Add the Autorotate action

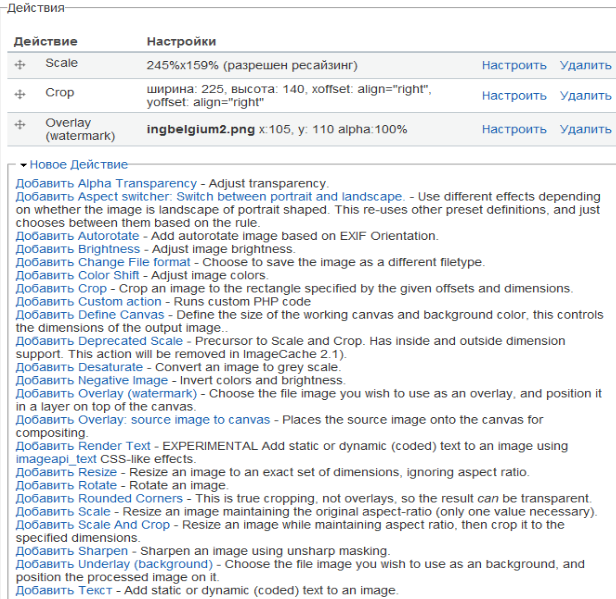[77, 236]
